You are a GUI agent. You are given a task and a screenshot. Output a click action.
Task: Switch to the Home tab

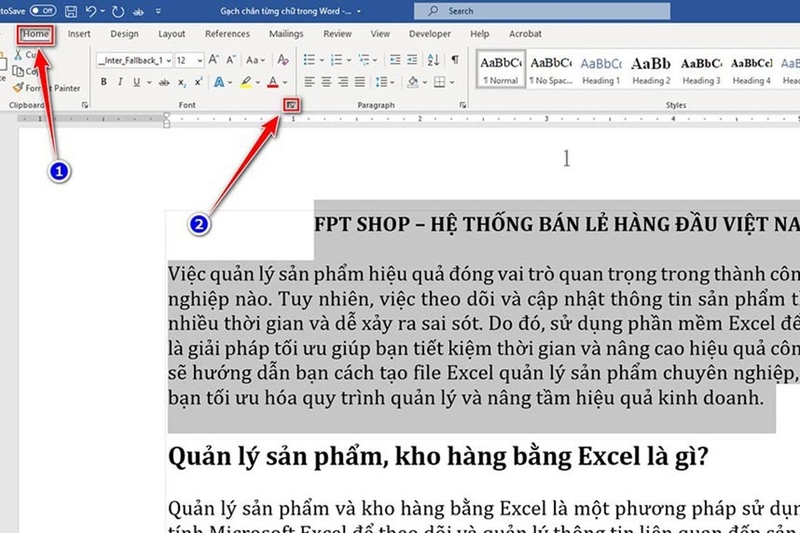pos(35,34)
